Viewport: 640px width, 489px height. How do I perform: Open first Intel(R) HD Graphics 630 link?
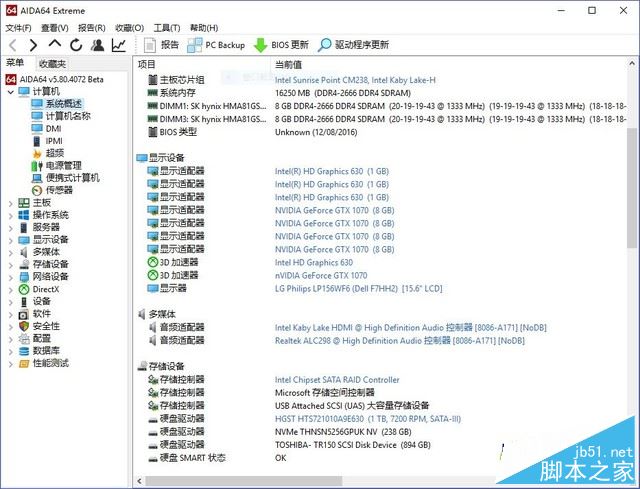coord(331,171)
